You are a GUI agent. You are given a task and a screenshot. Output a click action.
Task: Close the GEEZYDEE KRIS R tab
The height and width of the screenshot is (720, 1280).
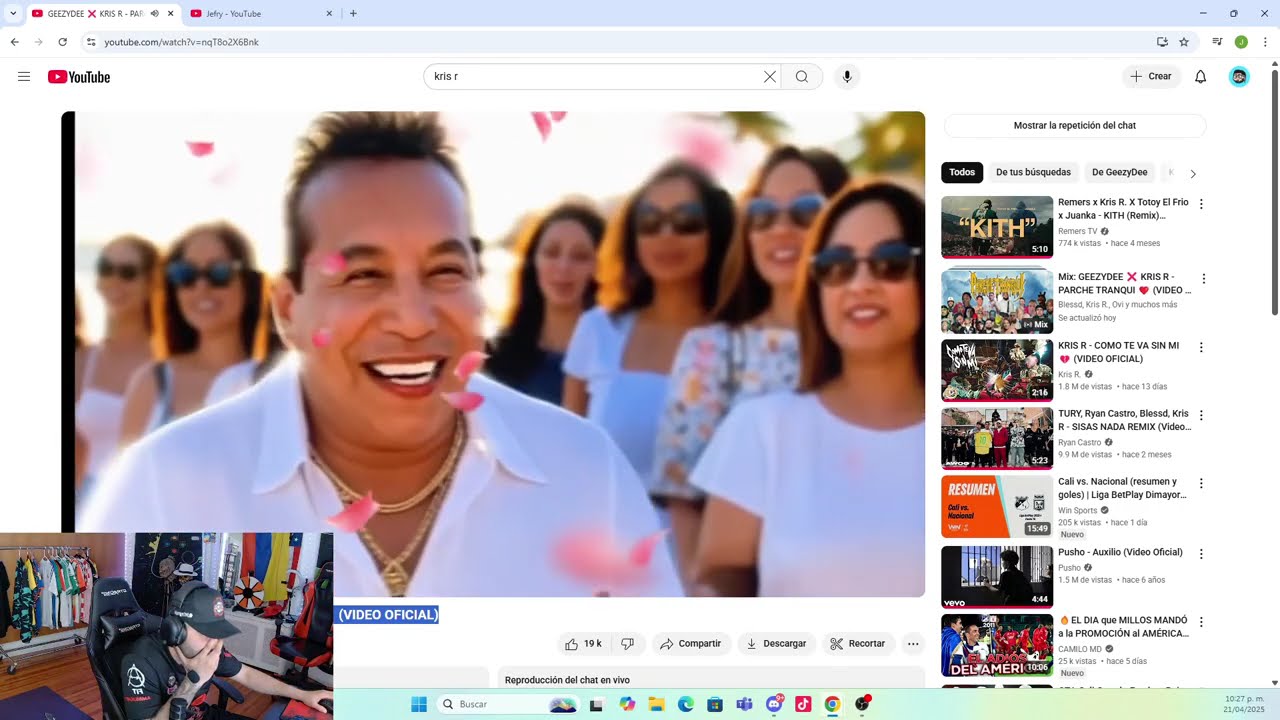[x=171, y=14]
